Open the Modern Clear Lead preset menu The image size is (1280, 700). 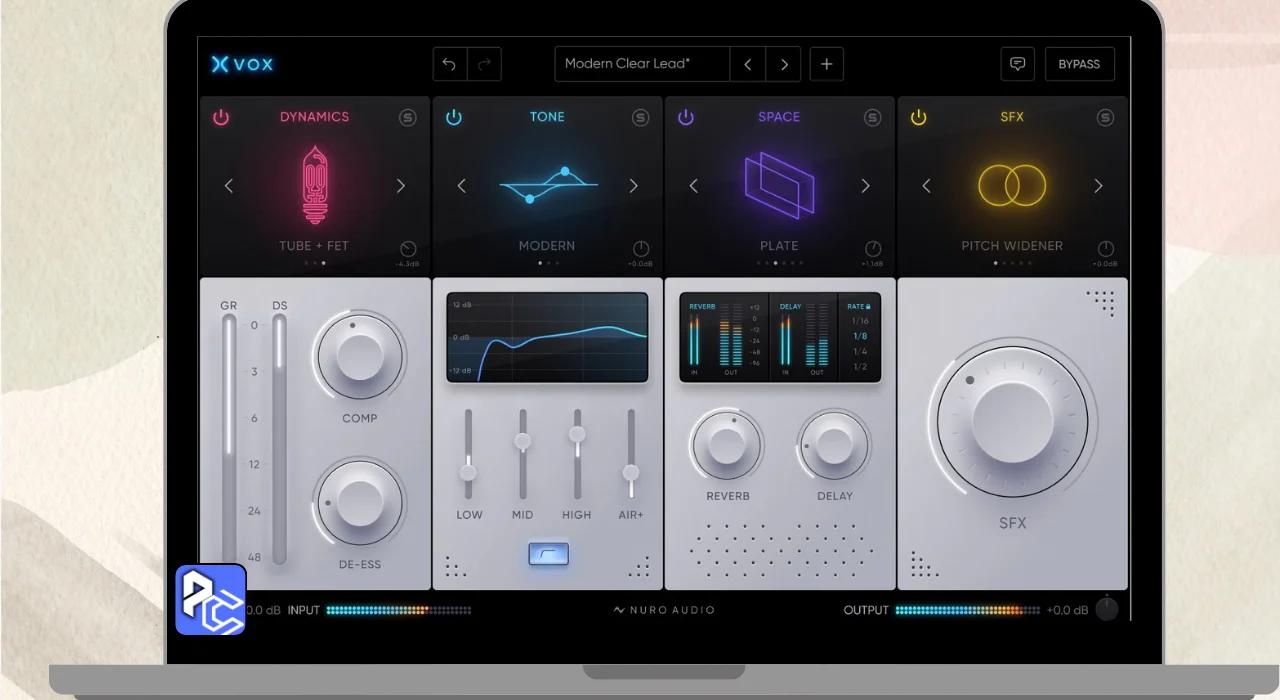click(641, 64)
